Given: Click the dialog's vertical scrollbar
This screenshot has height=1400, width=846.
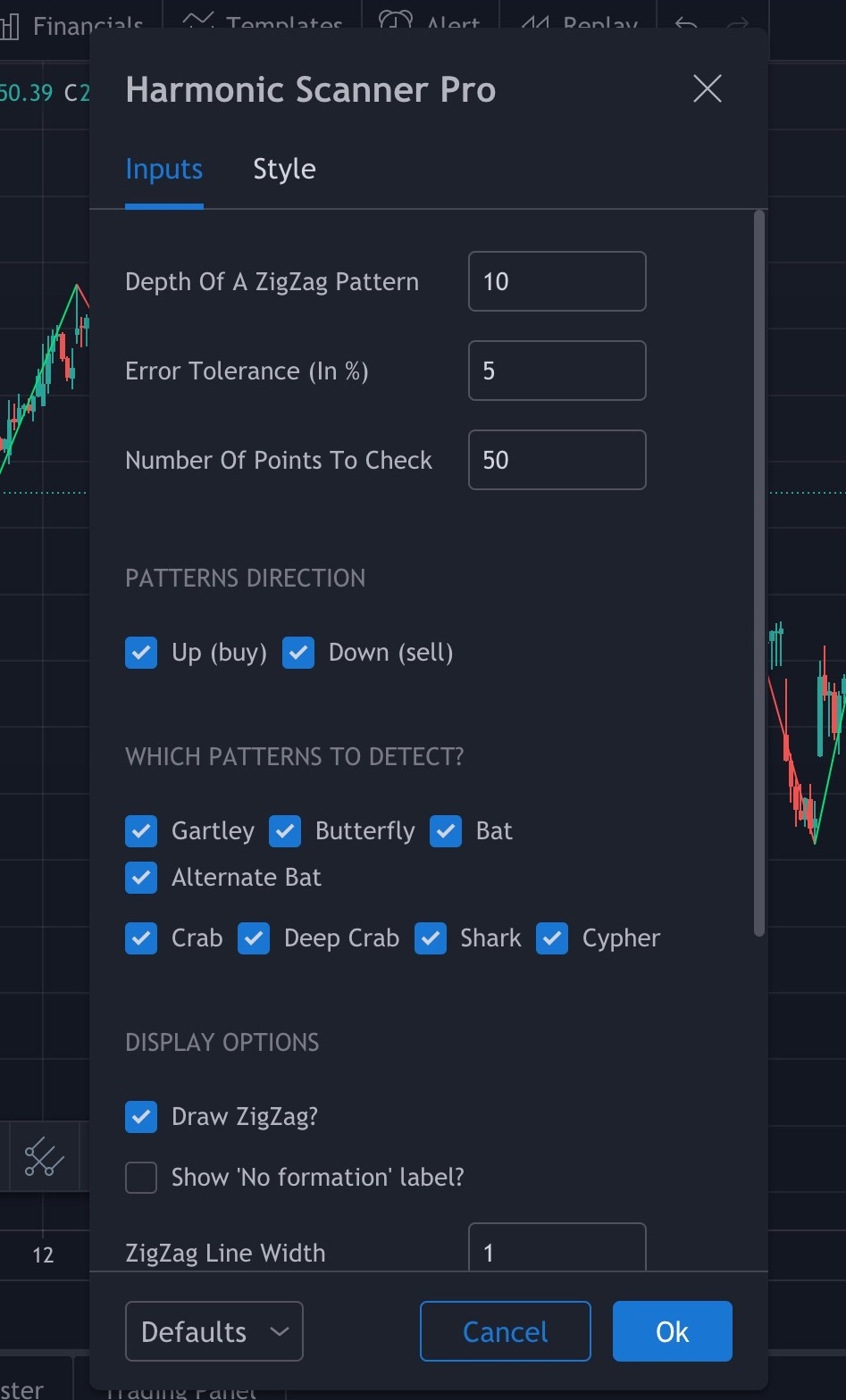Looking at the screenshot, I should (759, 571).
